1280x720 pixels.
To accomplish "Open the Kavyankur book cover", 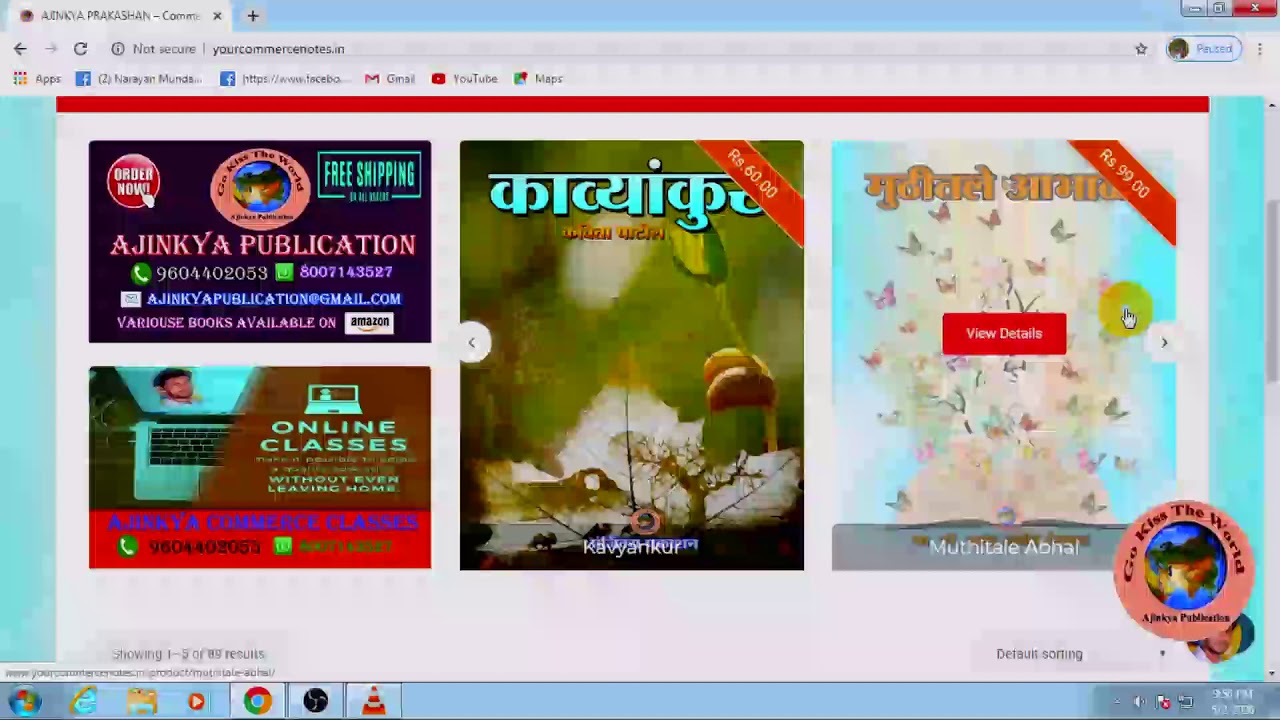I will pyautogui.click(x=631, y=355).
